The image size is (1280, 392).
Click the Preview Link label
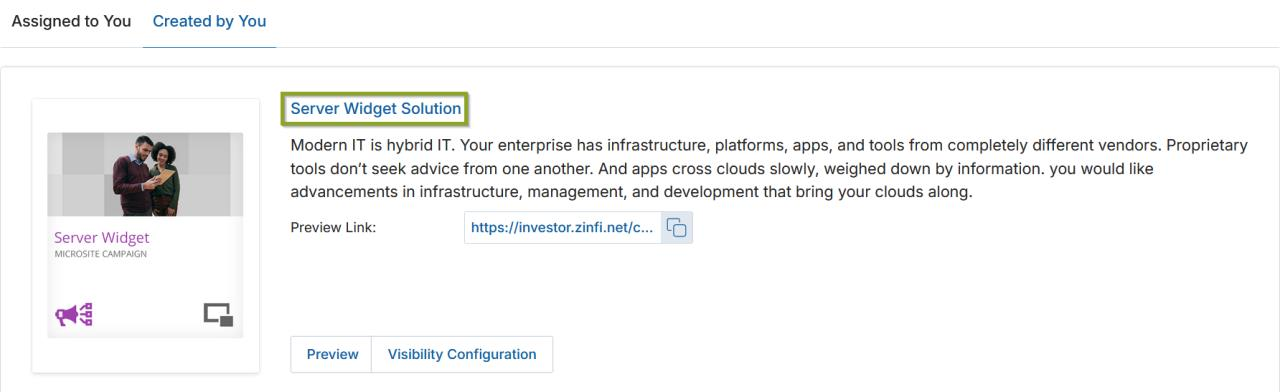[x=333, y=227]
